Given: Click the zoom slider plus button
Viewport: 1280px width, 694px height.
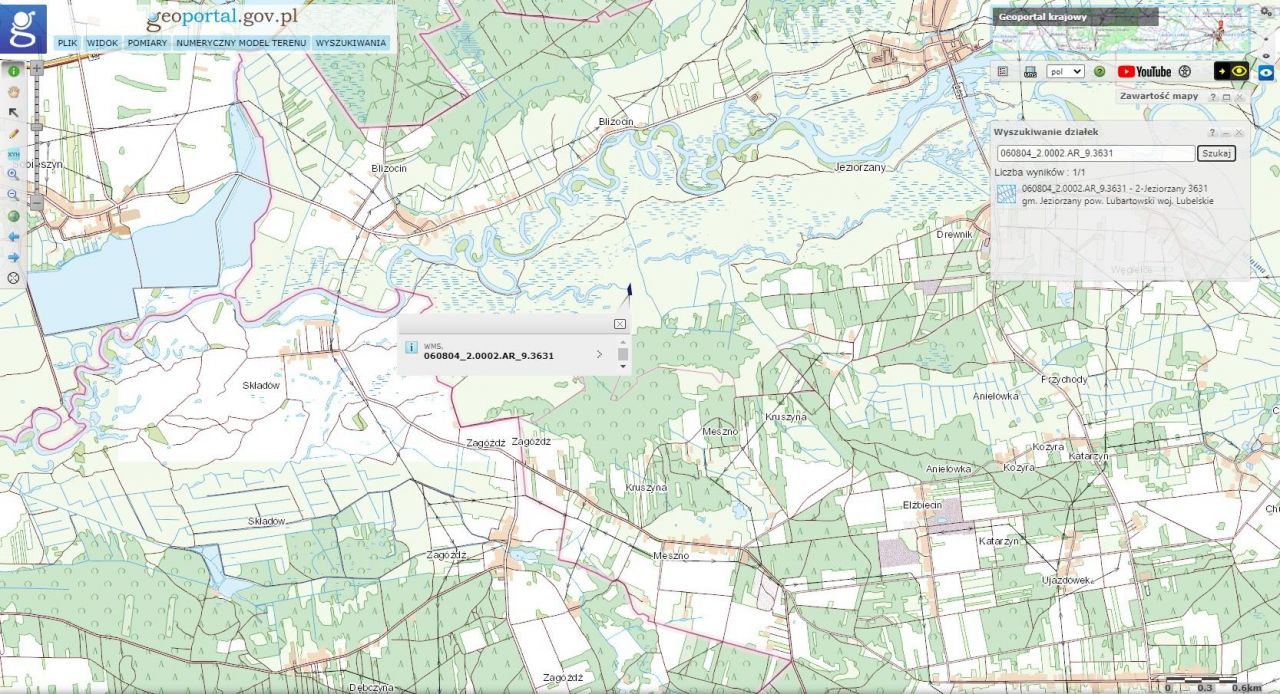Looking at the screenshot, I should point(36,69).
